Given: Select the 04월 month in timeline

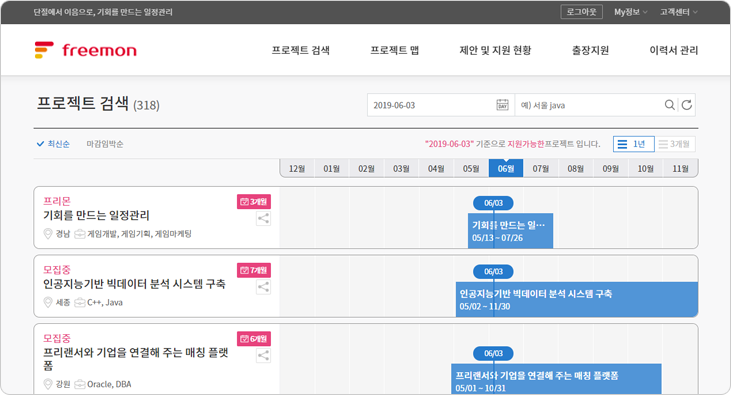Looking at the screenshot, I should click(436, 168).
